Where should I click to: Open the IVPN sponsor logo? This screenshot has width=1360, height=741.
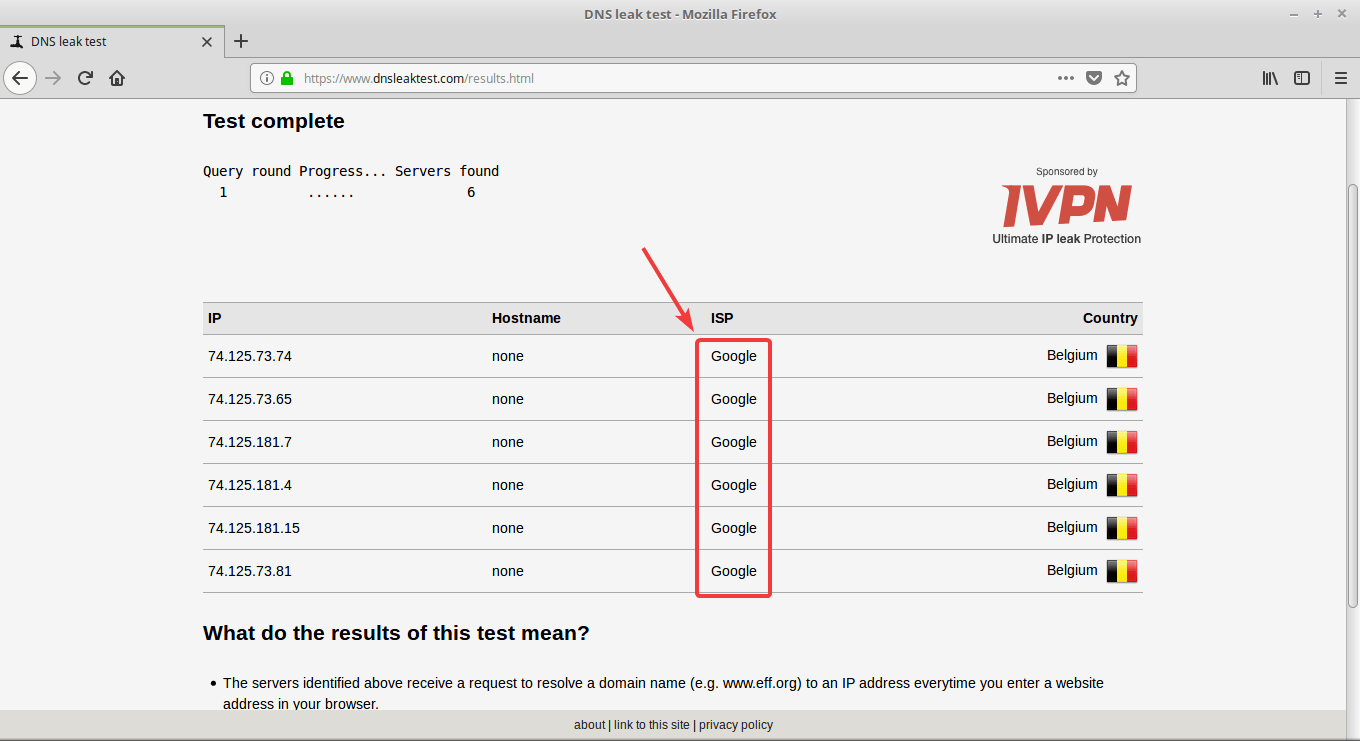[1066, 205]
